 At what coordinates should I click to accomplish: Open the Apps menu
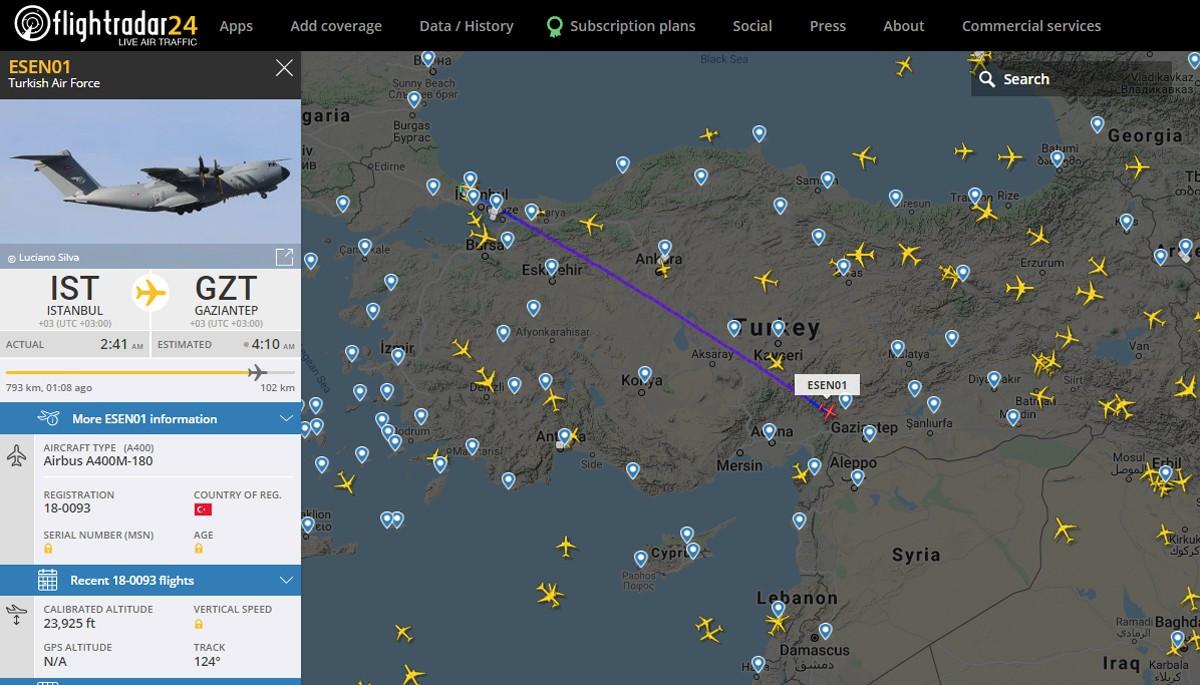coord(236,26)
